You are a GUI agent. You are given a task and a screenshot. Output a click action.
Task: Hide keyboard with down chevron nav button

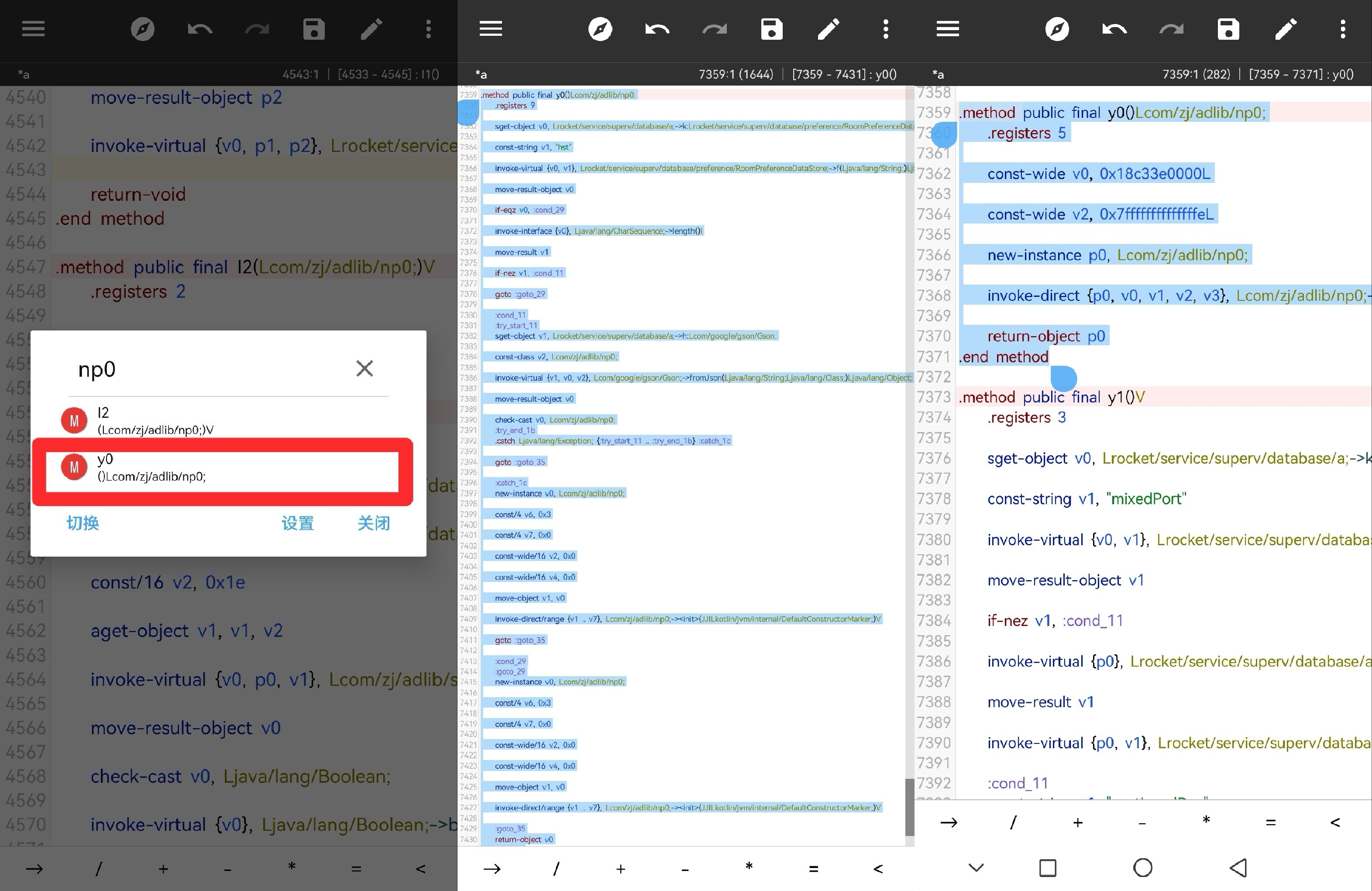point(976,867)
